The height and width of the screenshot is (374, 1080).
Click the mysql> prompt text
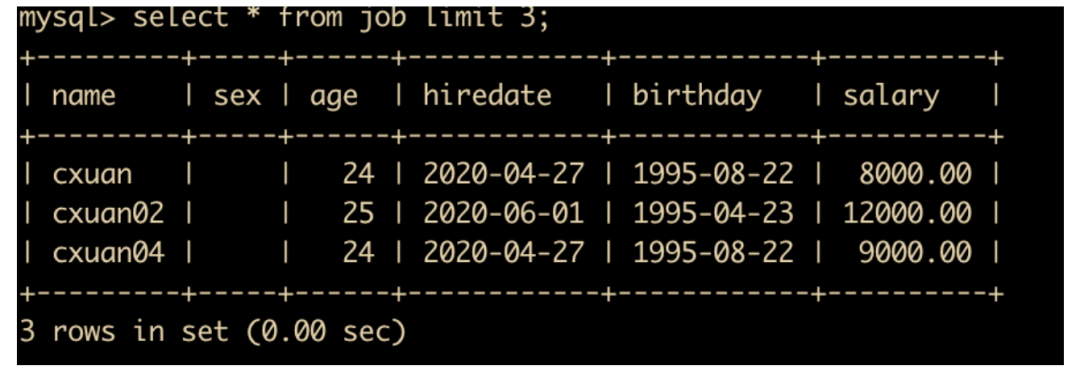tap(68, 17)
